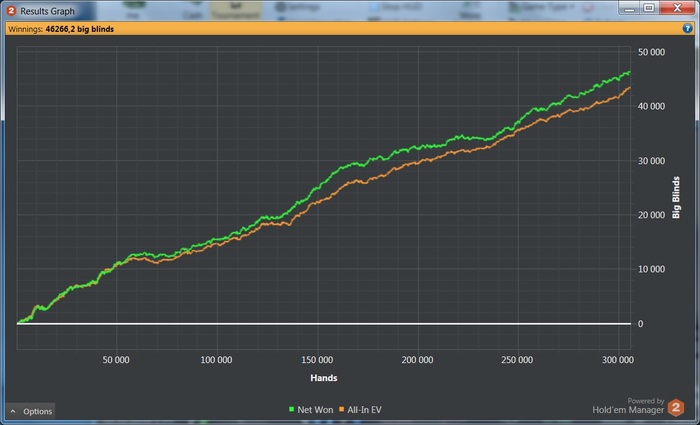Screen dimensions: 700x425
Task: Click the 300 000 hands axis label
Action: 617,360
